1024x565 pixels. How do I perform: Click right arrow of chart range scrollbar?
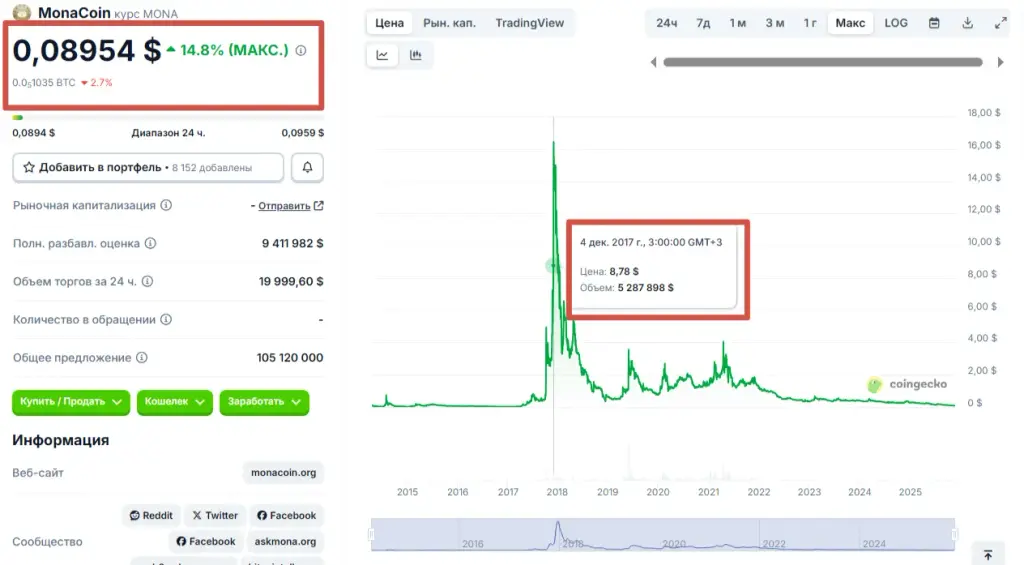tap(1000, 62)
